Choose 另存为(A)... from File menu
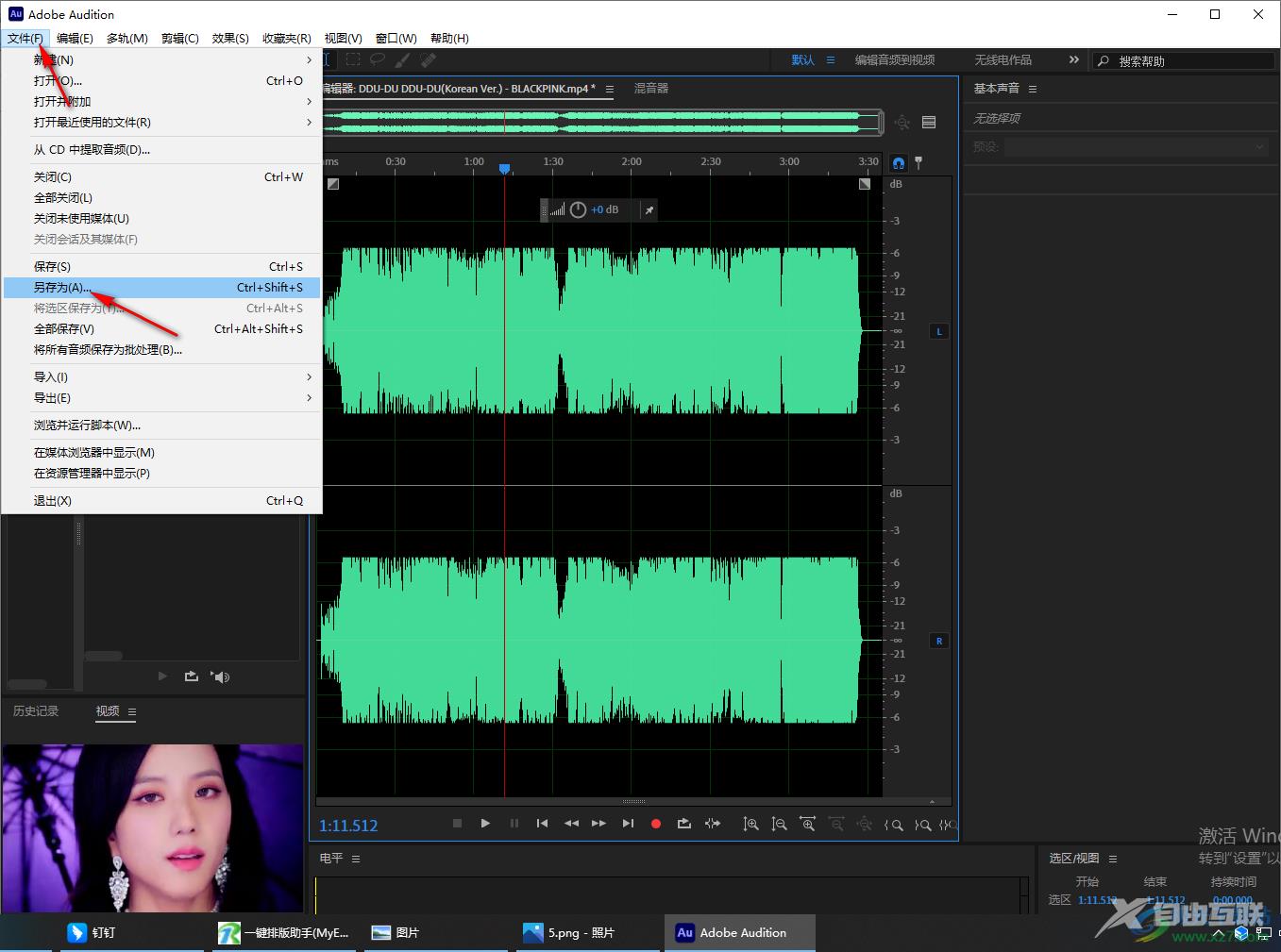Screen dimensions: 1281x952 162,287
